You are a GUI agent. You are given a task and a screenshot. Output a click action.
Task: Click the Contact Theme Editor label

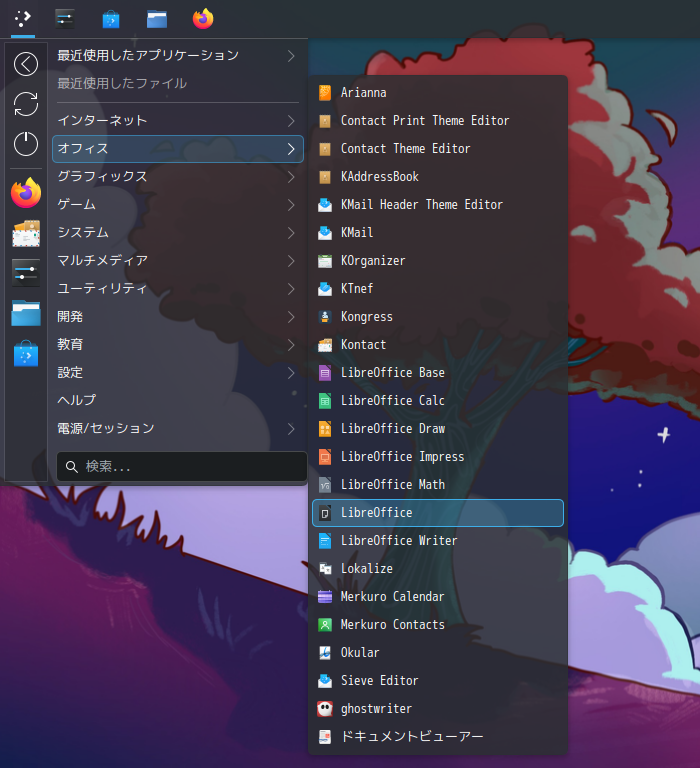(x=406, y=149)
